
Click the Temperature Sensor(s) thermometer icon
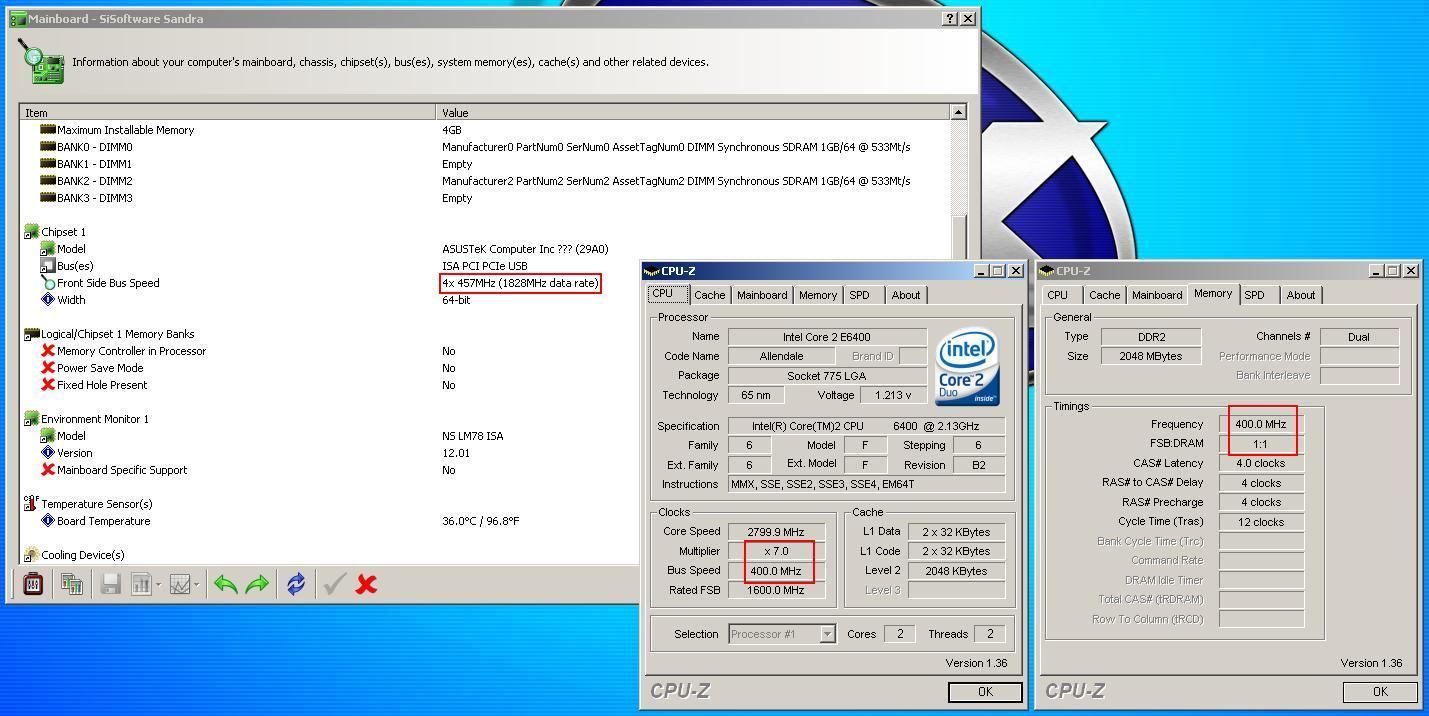[x=31, y=504]
